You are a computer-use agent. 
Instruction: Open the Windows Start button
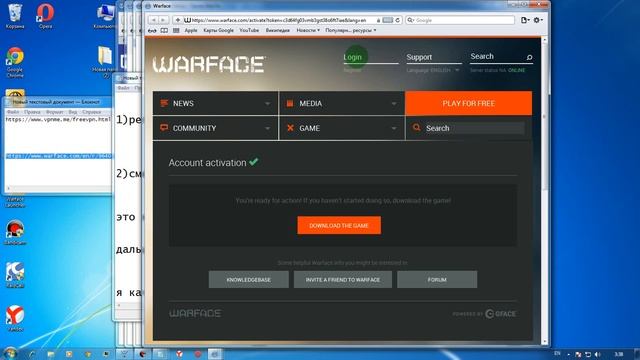[10, 353]
